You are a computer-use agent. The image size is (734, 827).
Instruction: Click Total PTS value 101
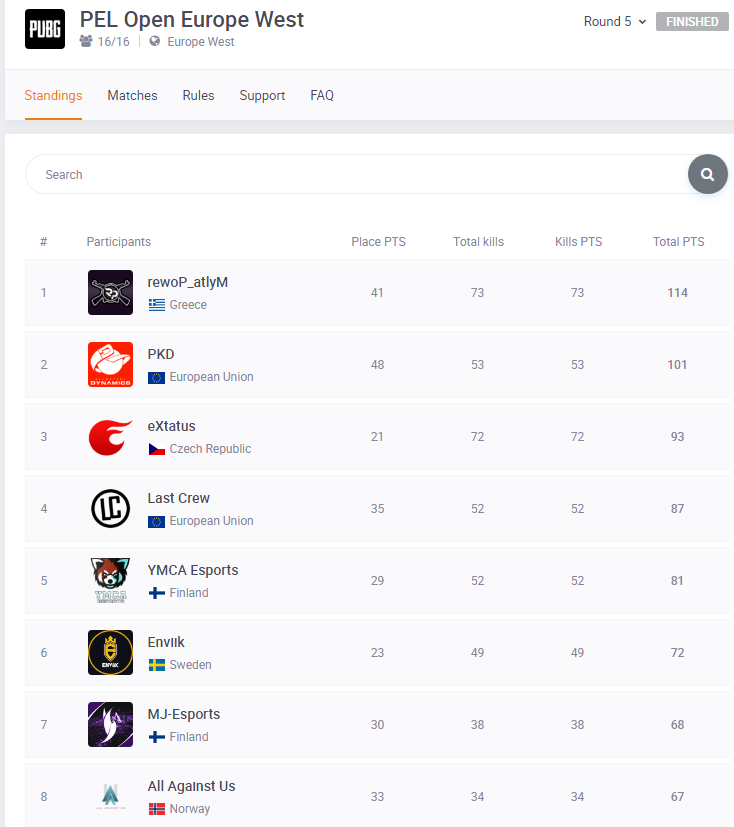pos(677,364)
